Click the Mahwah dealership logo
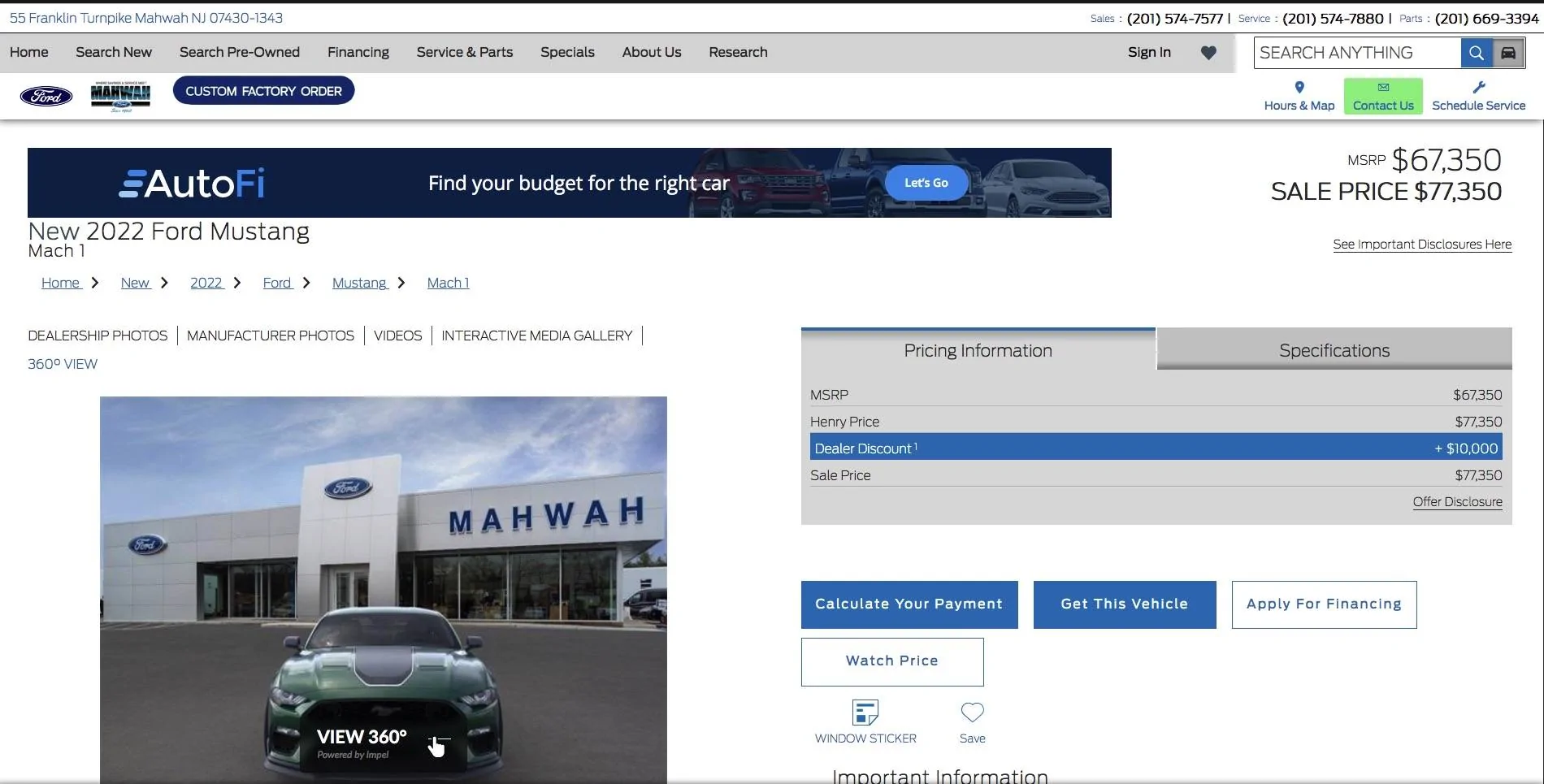Viewport: 1544px width, 784px height. (120, 96)
